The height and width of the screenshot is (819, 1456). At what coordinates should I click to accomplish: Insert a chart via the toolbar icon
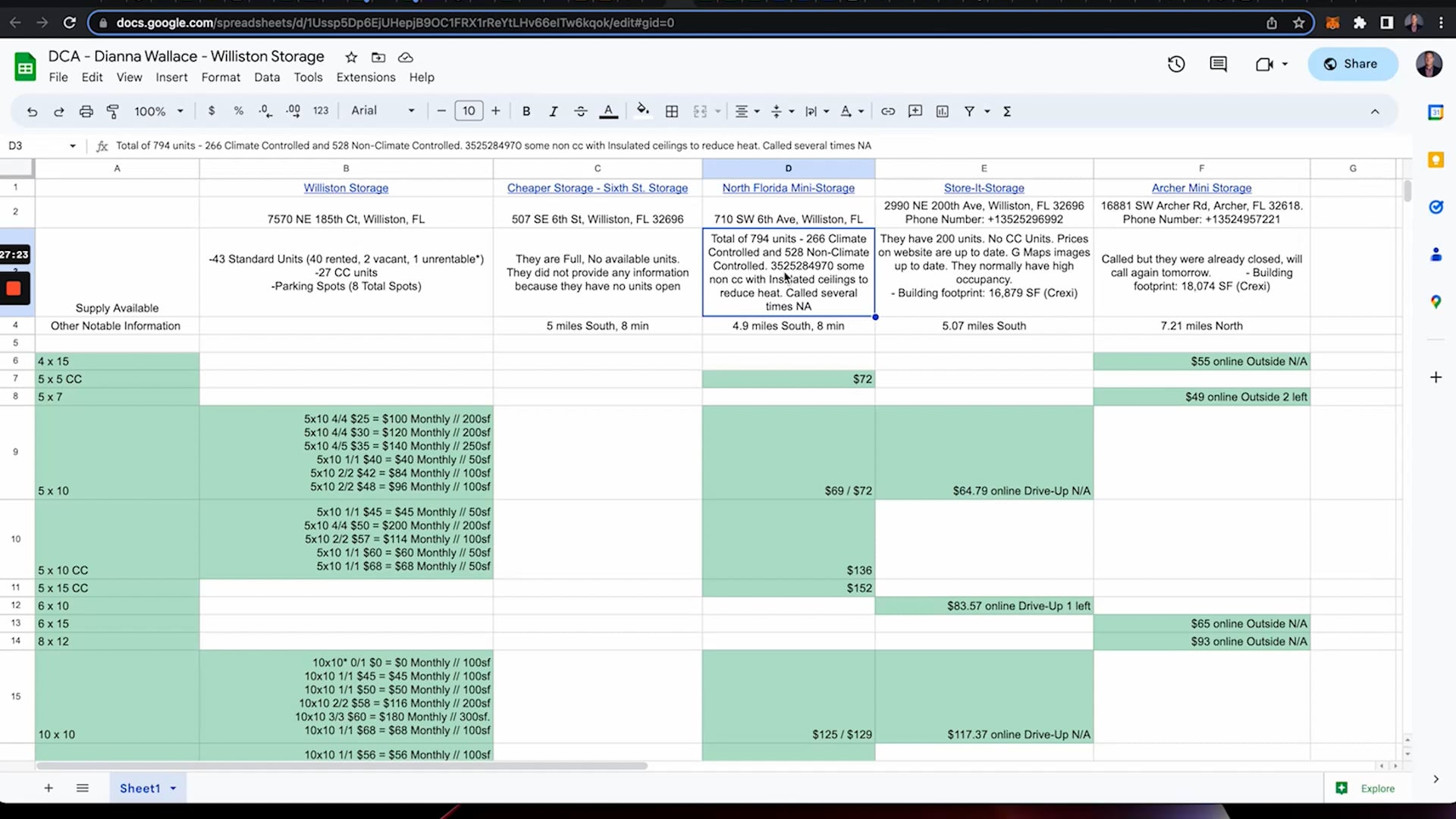click(942, 111)
